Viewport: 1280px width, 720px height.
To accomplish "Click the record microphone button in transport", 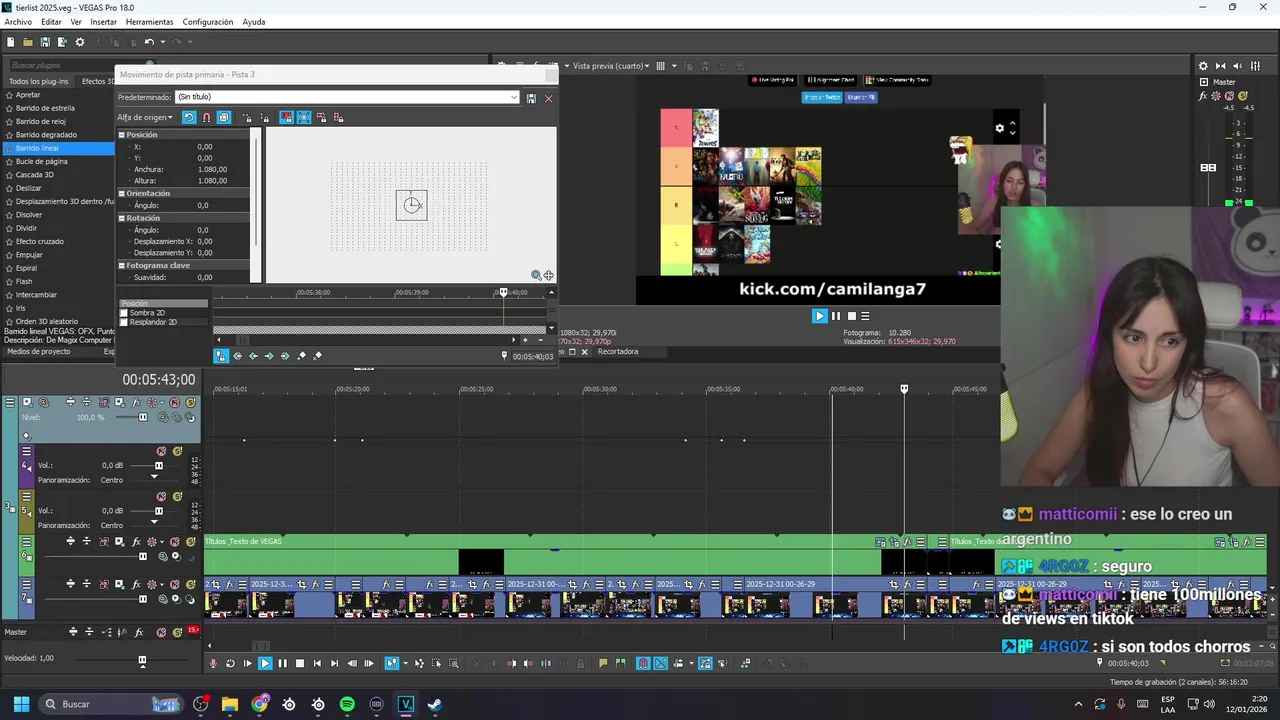I will (x=213, y=663).
